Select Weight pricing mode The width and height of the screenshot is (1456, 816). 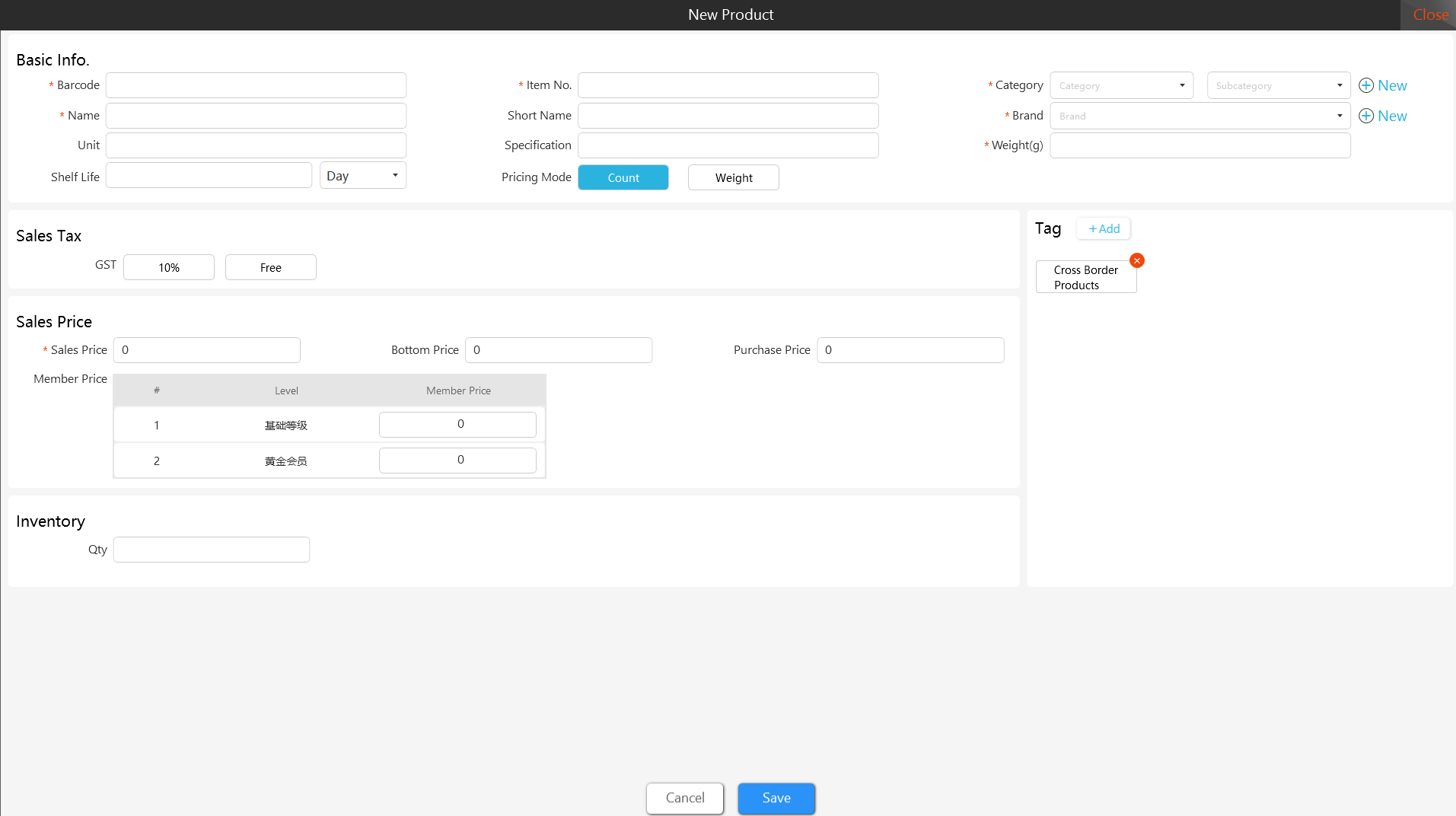(x=734, y=177)
